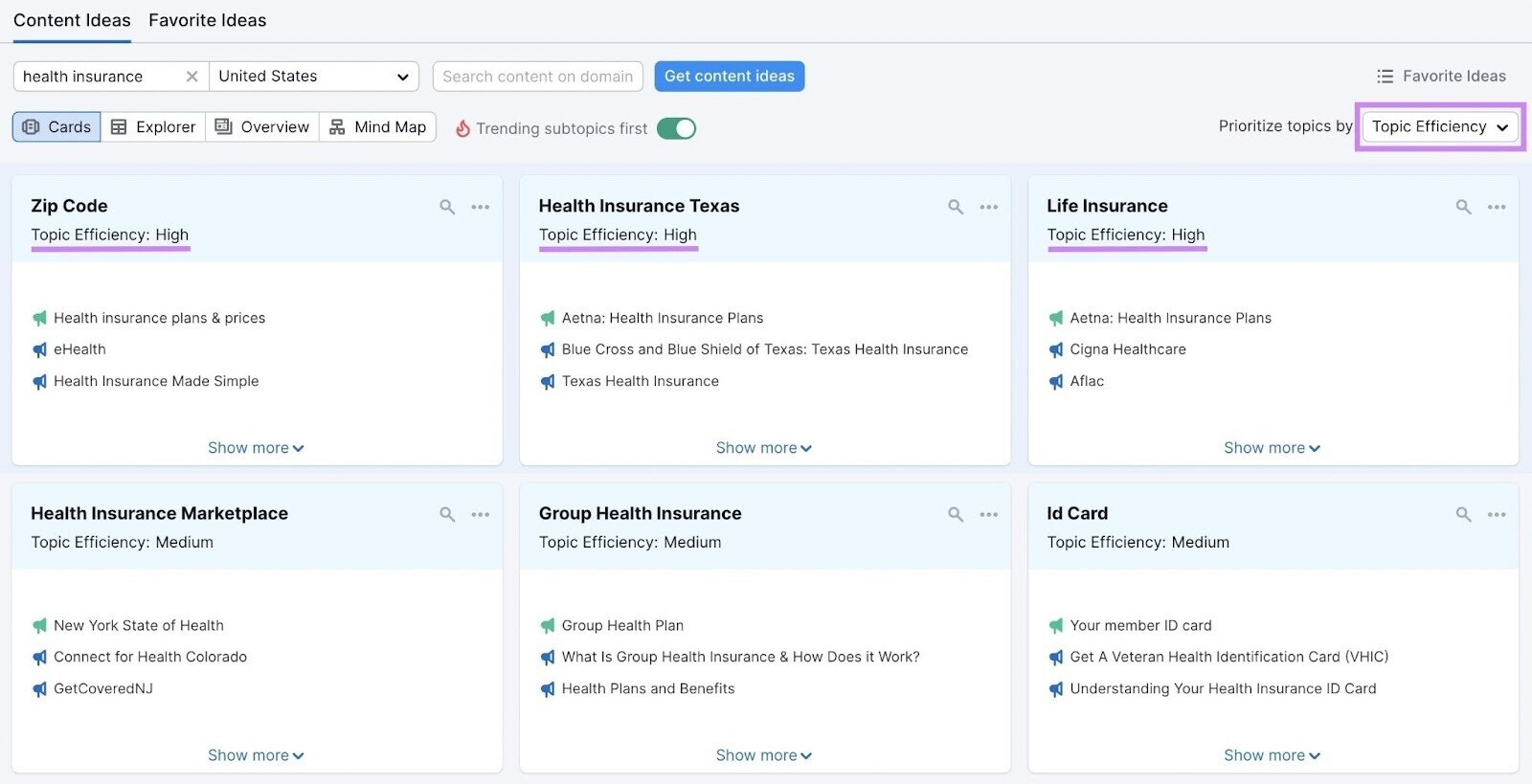Screen dimensions: 1532x784
Task: Expand Show more on Health Insurance Texas card
Action: 764,448
